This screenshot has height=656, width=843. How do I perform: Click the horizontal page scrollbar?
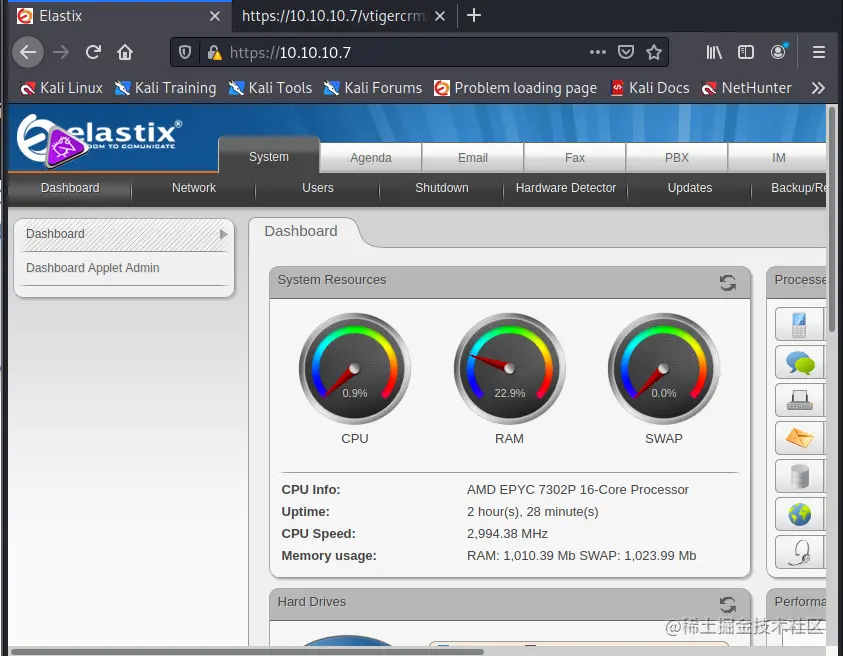click(x=247, y=652)
